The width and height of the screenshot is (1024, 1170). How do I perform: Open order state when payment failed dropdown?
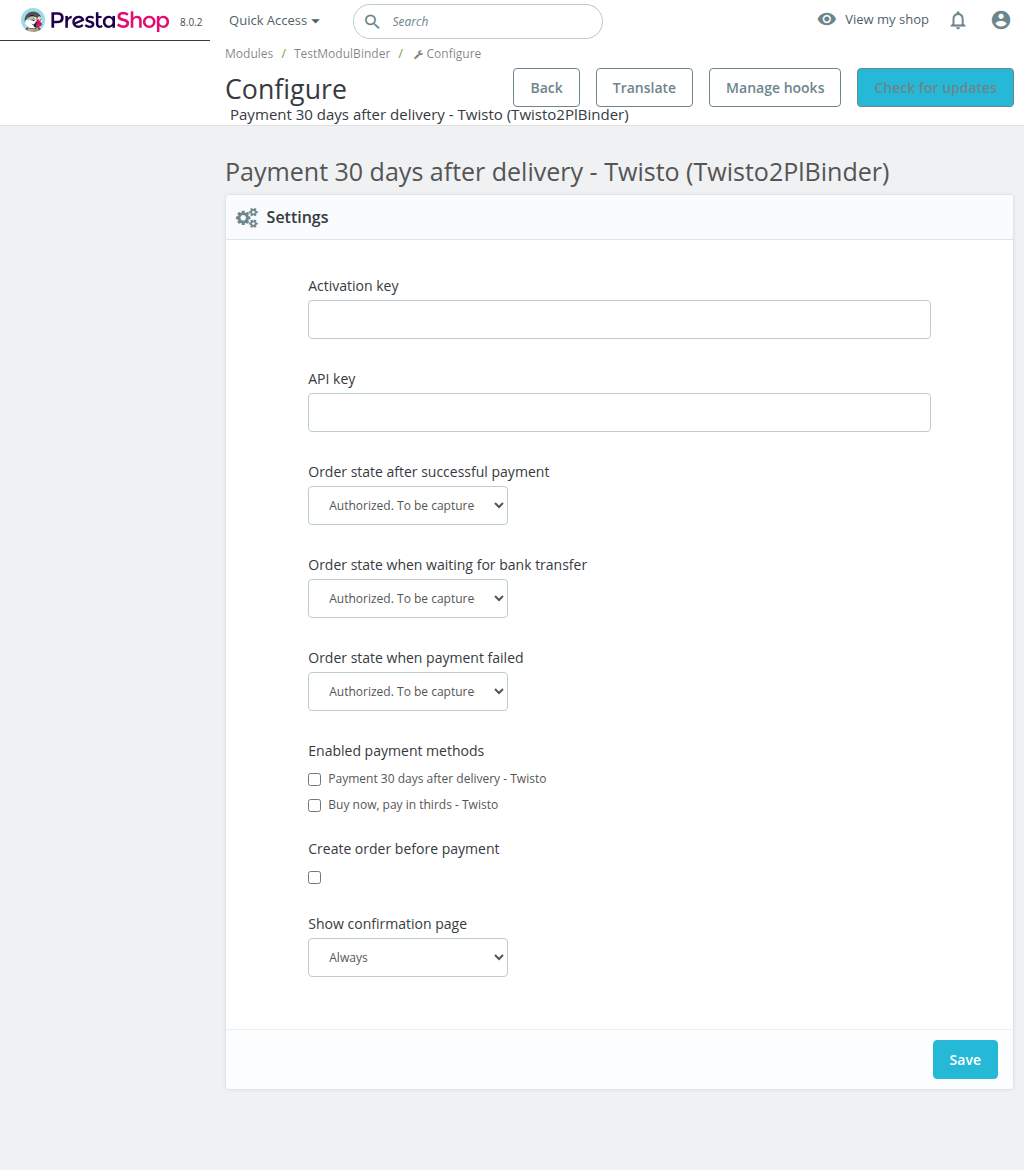[407, 691]
